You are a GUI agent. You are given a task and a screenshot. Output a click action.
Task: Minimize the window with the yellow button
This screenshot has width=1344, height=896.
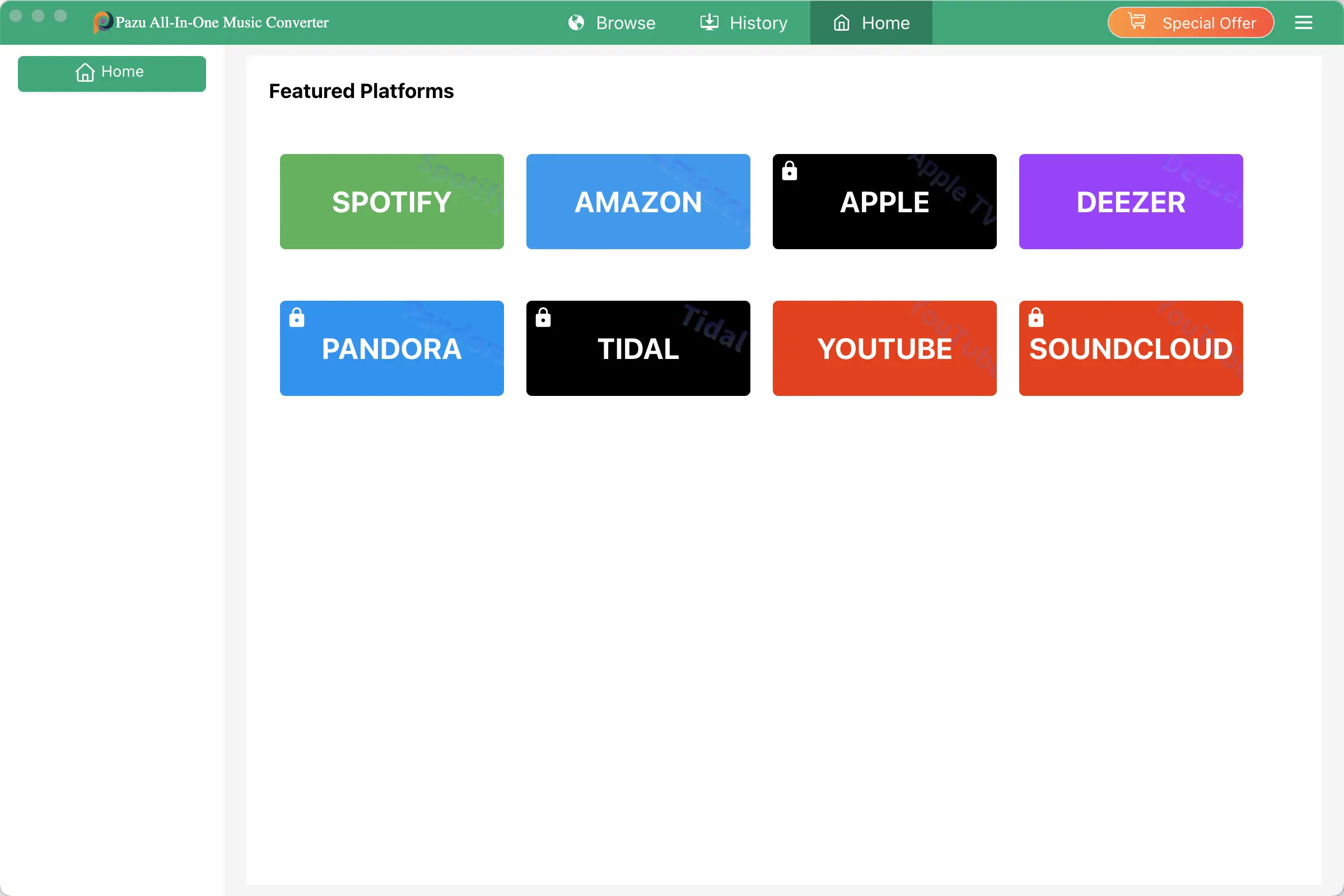38,16
